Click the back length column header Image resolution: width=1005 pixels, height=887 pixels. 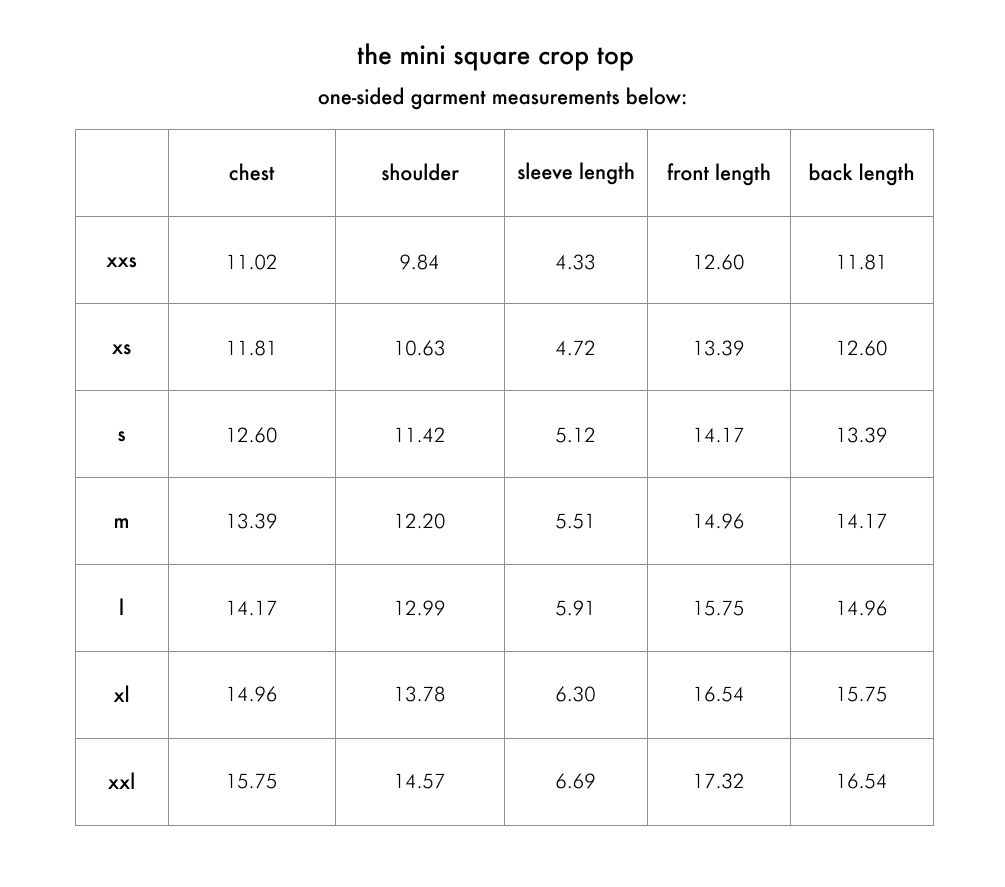tap(861, 173)
